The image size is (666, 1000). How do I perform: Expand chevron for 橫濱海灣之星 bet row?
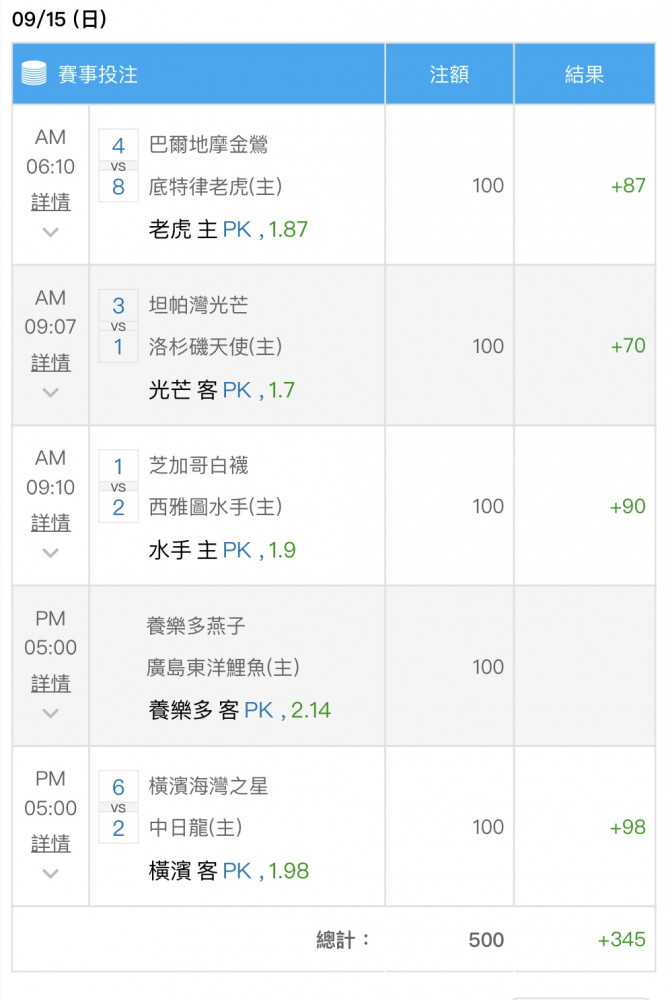(50, 874)
